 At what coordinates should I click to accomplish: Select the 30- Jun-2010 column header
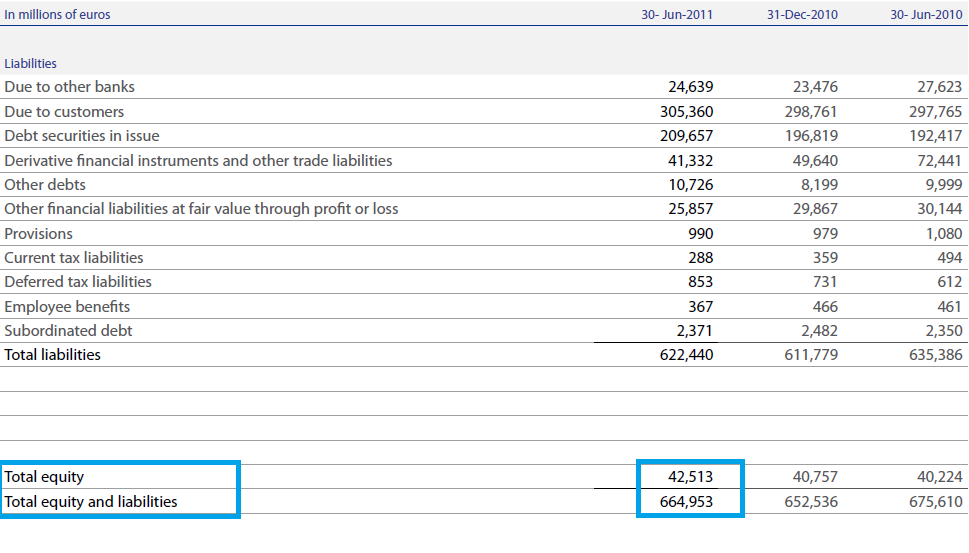pos(926,14)
